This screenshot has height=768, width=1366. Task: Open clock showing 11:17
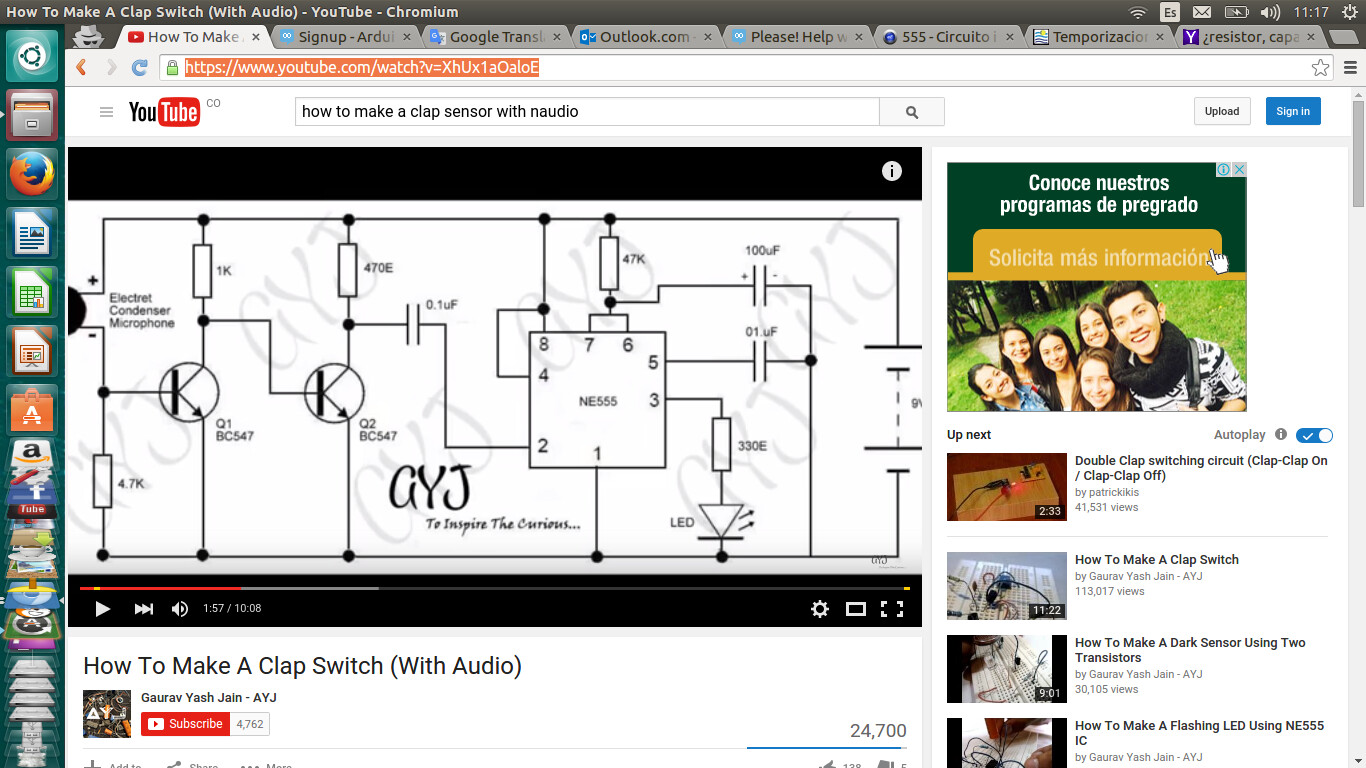coord(1310,12)
